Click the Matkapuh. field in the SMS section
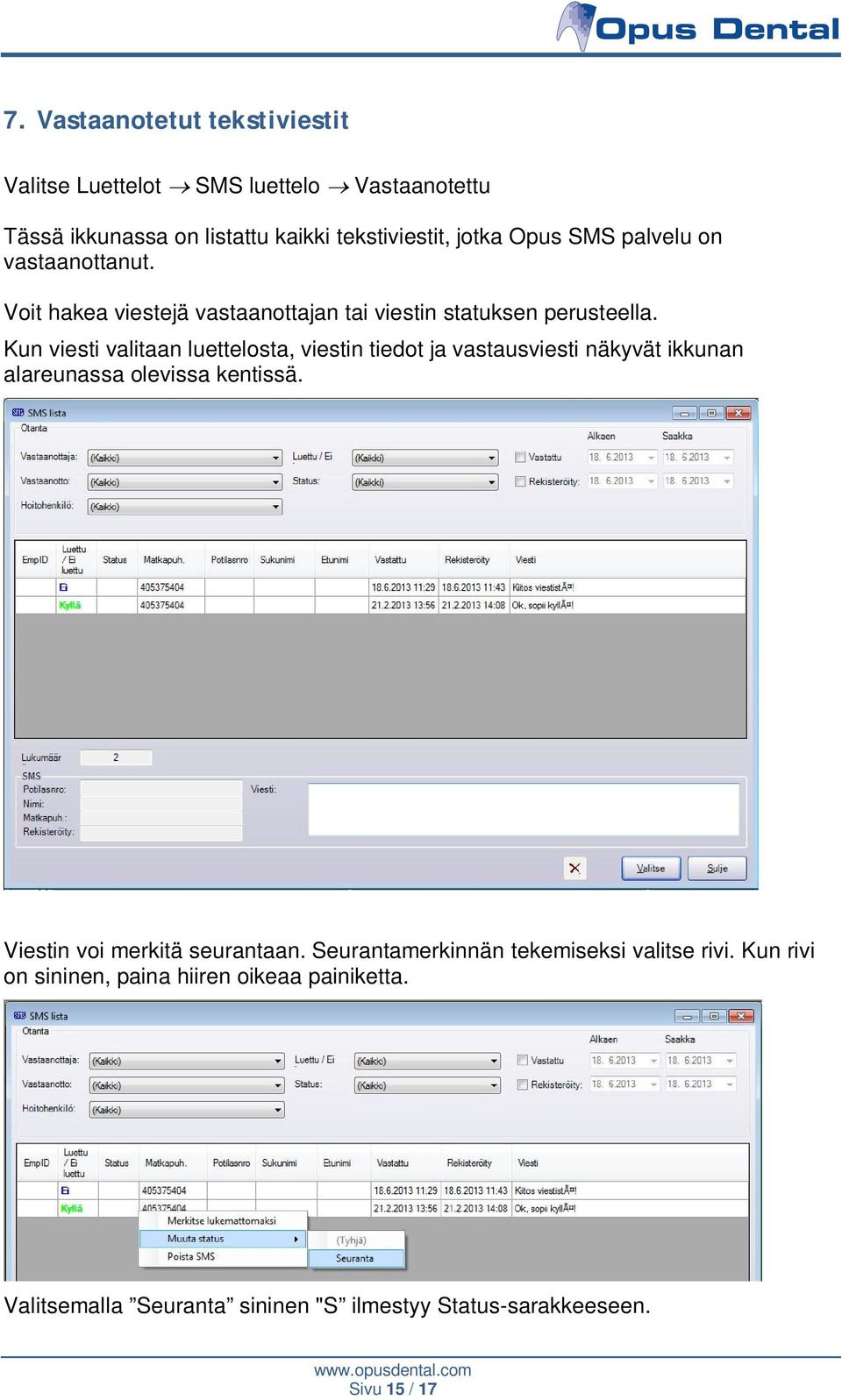The height and width of the screenshot is (1400, 842). point(161,817)
